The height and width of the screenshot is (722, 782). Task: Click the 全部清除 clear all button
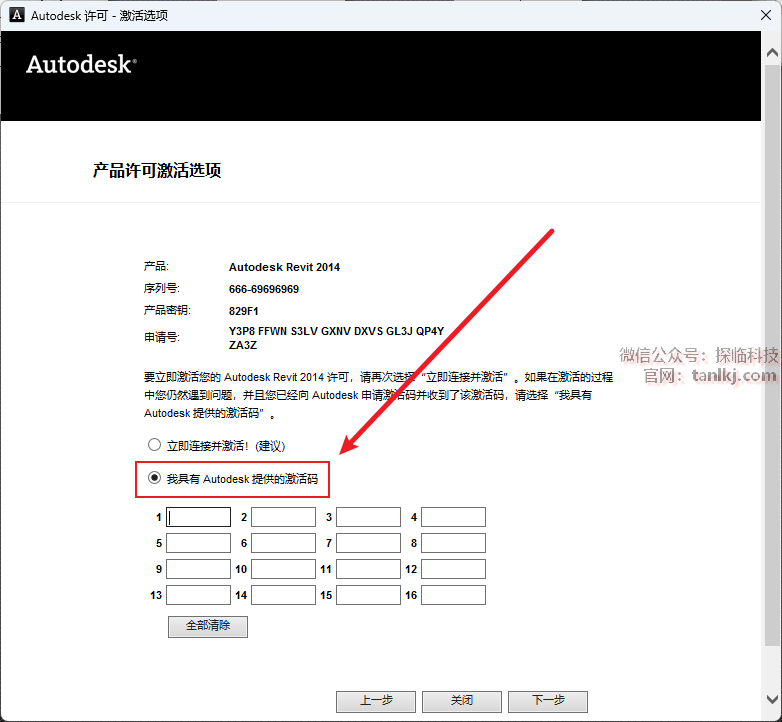coord(208,626)
